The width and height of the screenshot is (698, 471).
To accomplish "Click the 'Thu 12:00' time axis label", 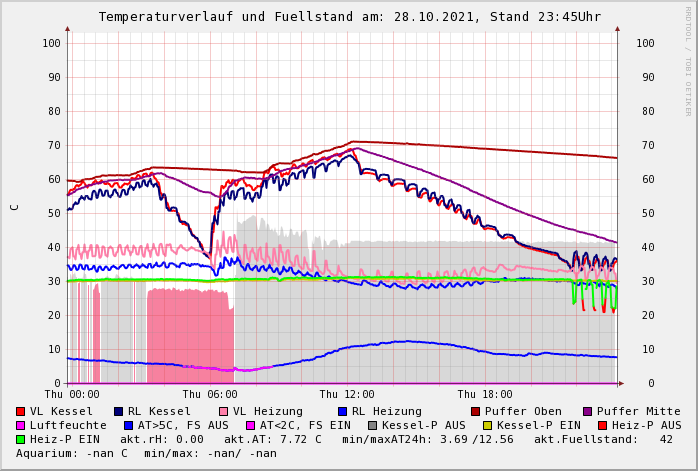I will [x=347, y=395].
